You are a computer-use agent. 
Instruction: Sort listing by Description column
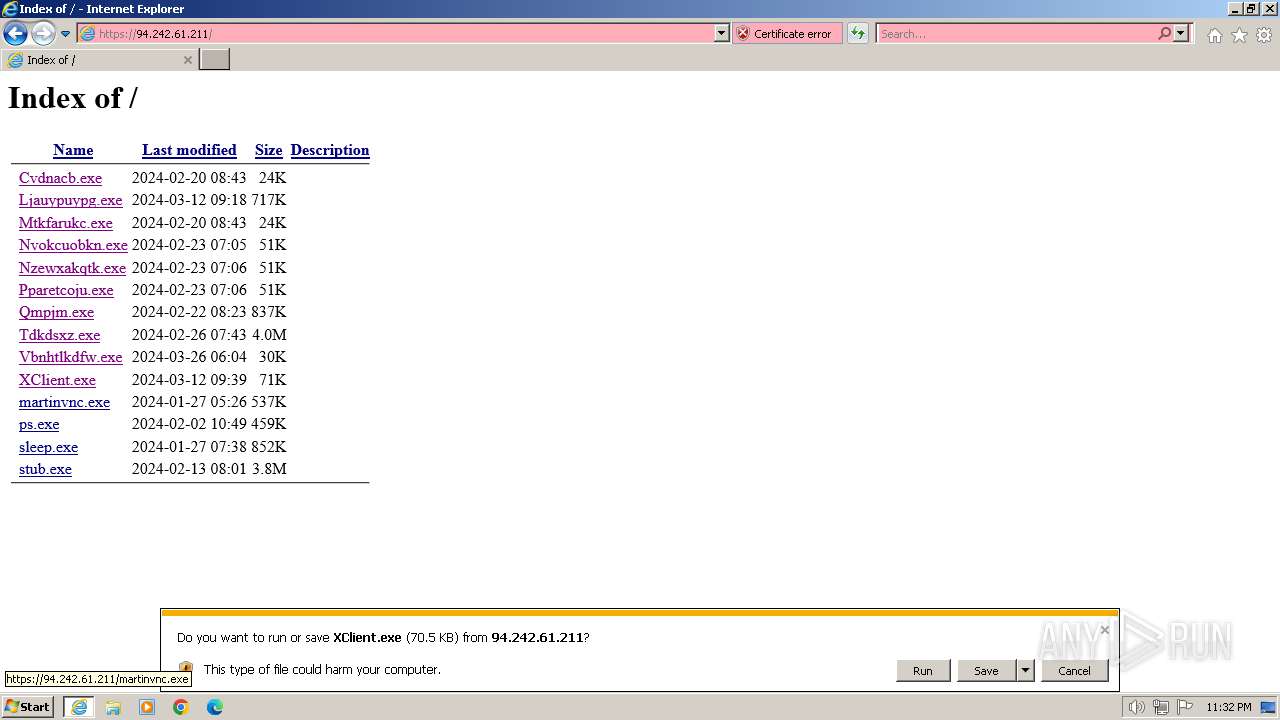pos(330,150)
